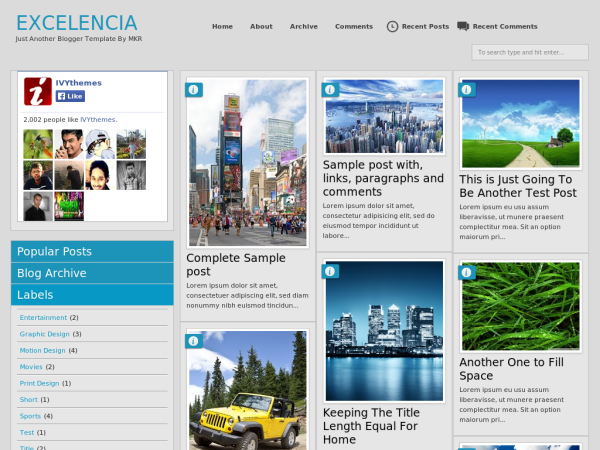
Task: Click the anime cap character fan avatar
Action: pyautogui.click(x=100, y=144)
